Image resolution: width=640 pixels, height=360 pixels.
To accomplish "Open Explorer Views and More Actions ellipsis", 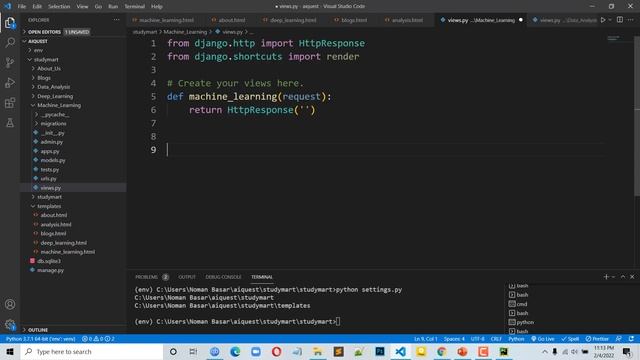I will [x=117, y=20].
